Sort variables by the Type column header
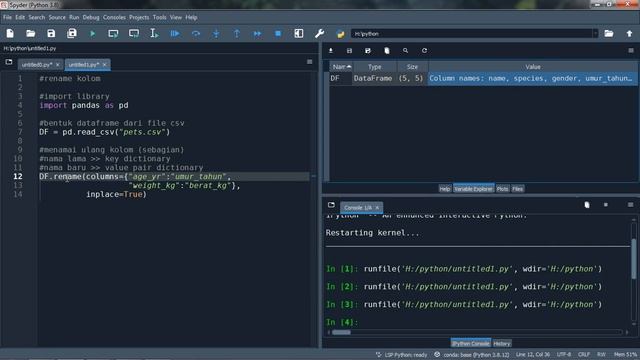Image resolution: width=640 pixels, height=360 pixels. point(375,67)
